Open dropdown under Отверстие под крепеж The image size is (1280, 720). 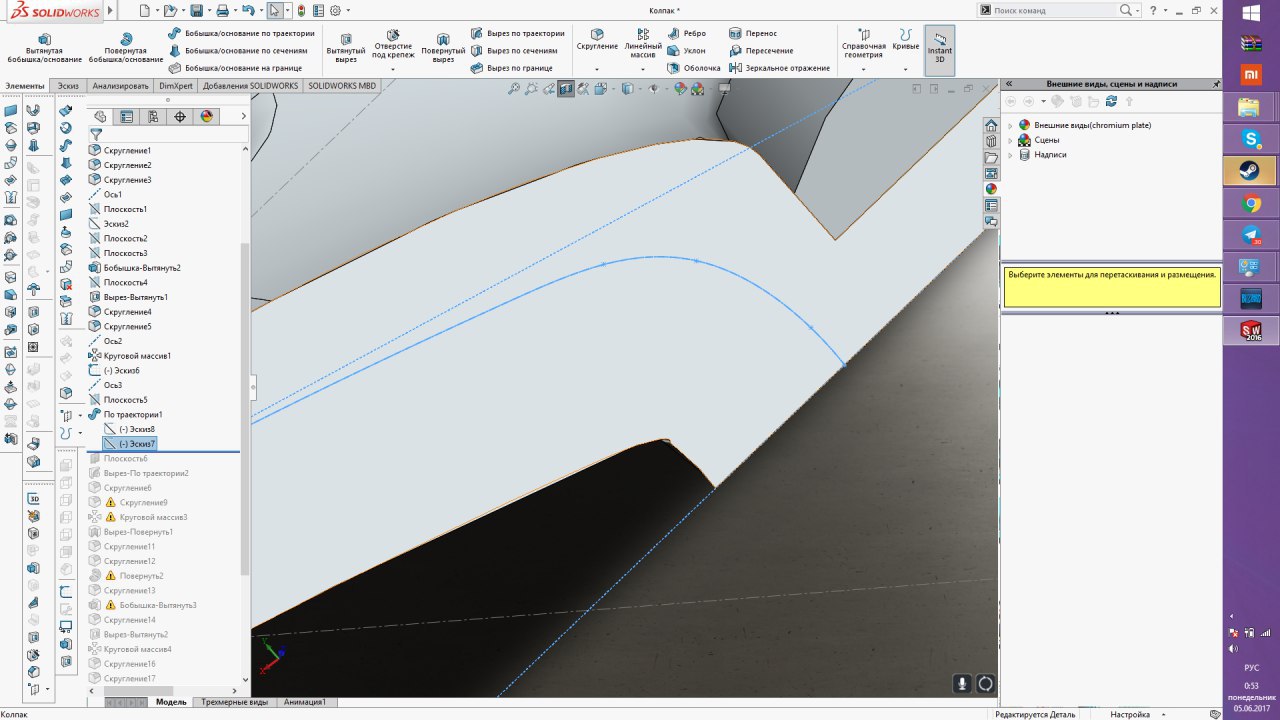[x=393, y=69]
